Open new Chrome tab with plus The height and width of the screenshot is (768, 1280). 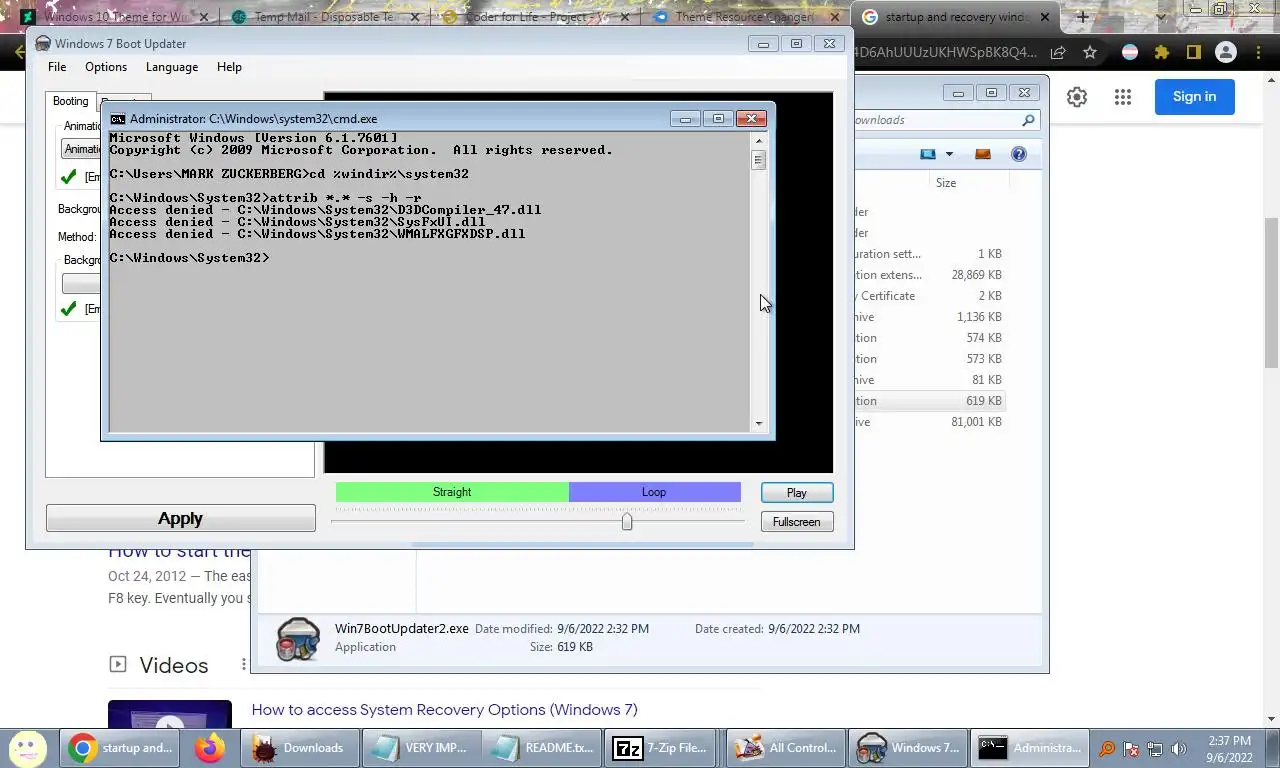pos(1082,17)
